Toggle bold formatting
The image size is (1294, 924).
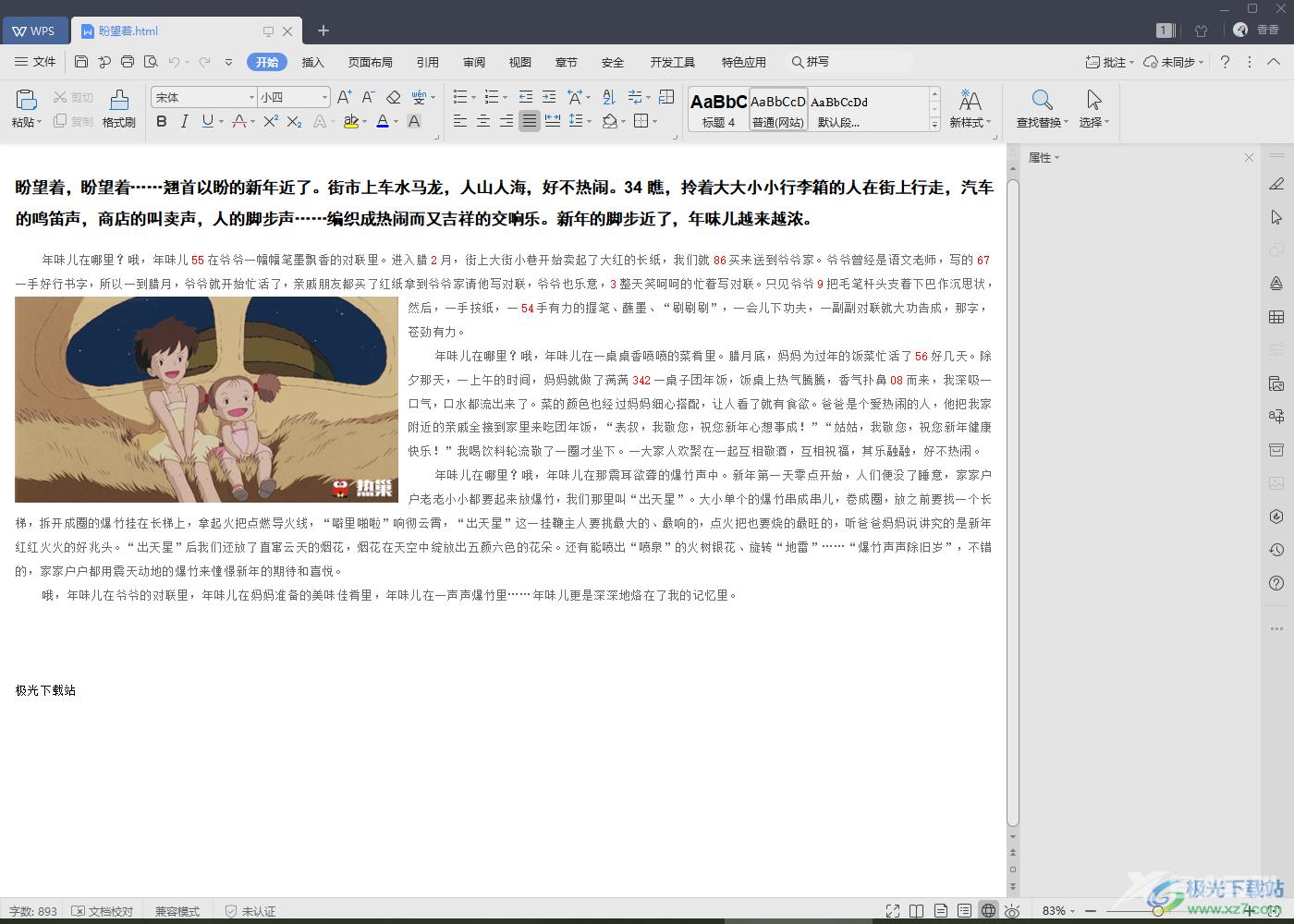pyautogui.click(x=162, y=121)
